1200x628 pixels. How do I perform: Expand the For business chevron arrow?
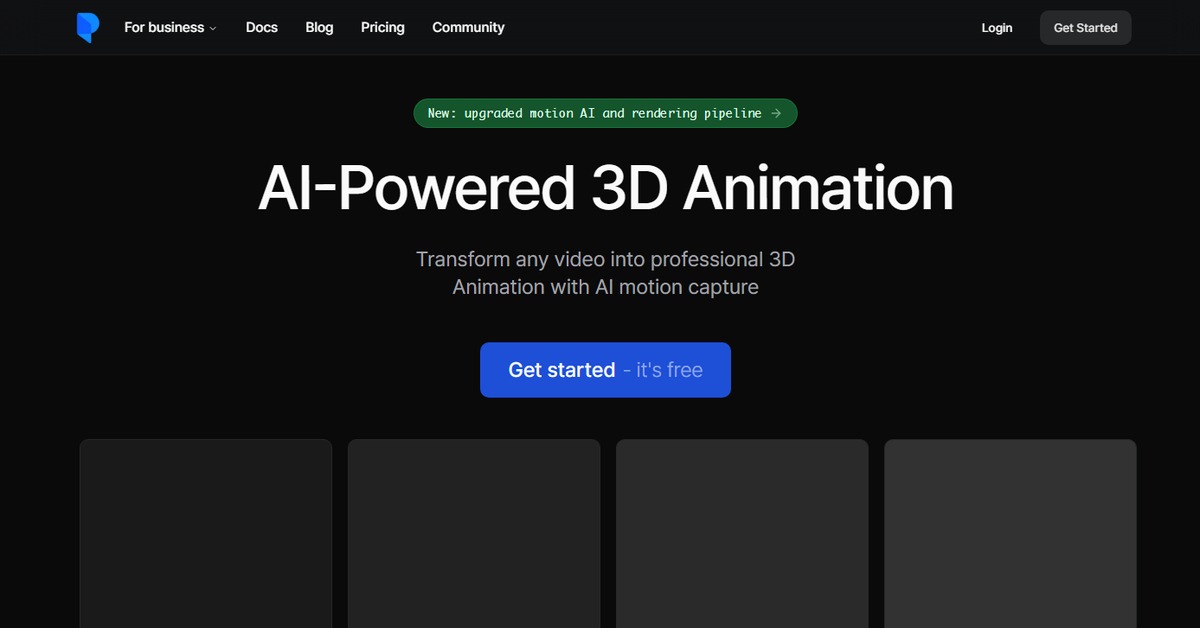click(213, 29)
